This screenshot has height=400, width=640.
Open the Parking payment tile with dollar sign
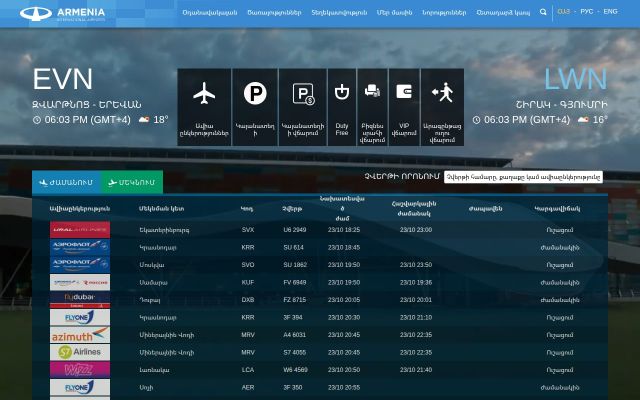pos(303,107)
